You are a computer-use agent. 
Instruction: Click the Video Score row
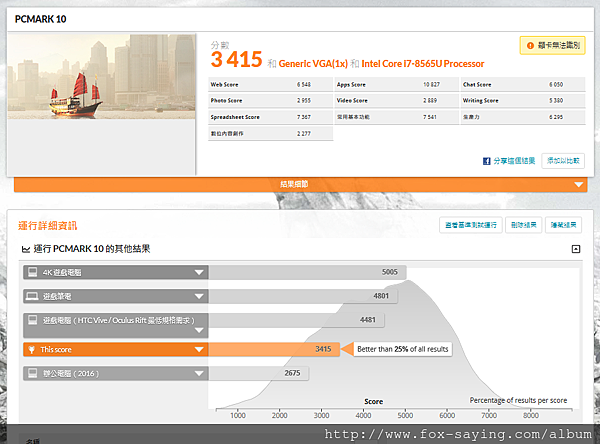(x=396, y=101)
